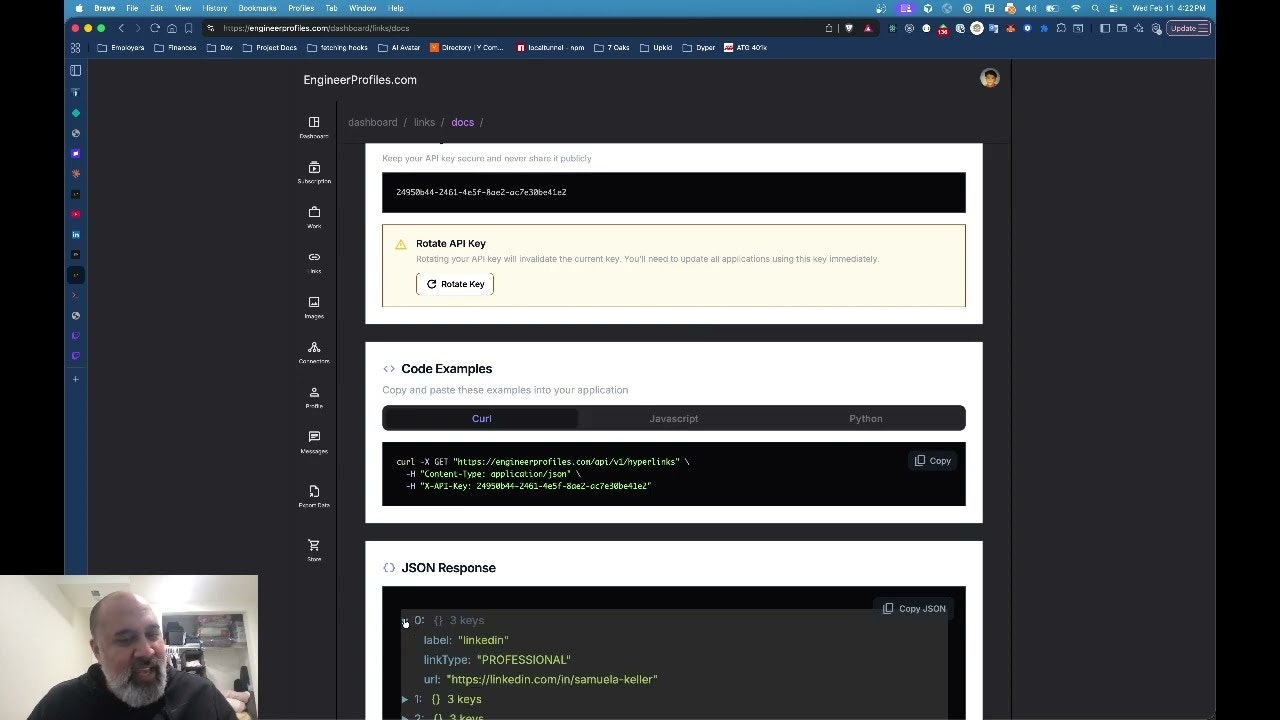Click the date and time in menu bar

coord(1169,8)
